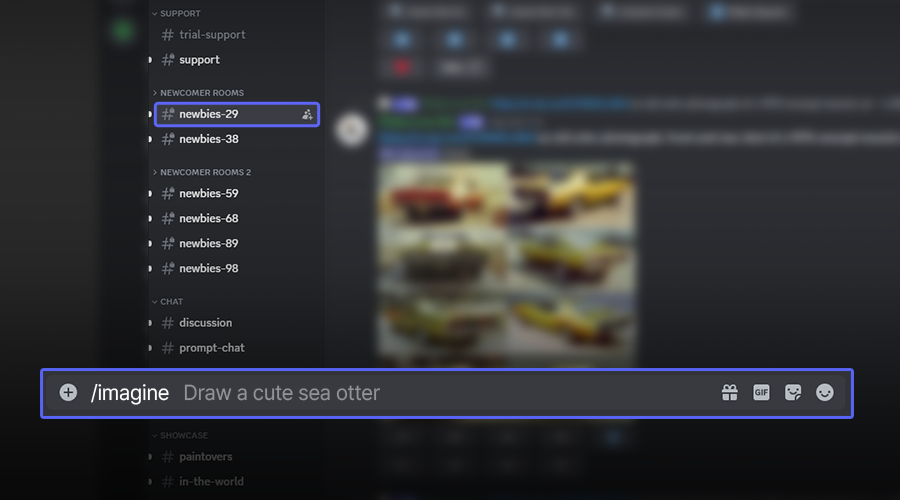Open the GIF picker
Image resolution: width=900 pixels, height=500 pixels.
click(x=761, y=393)
